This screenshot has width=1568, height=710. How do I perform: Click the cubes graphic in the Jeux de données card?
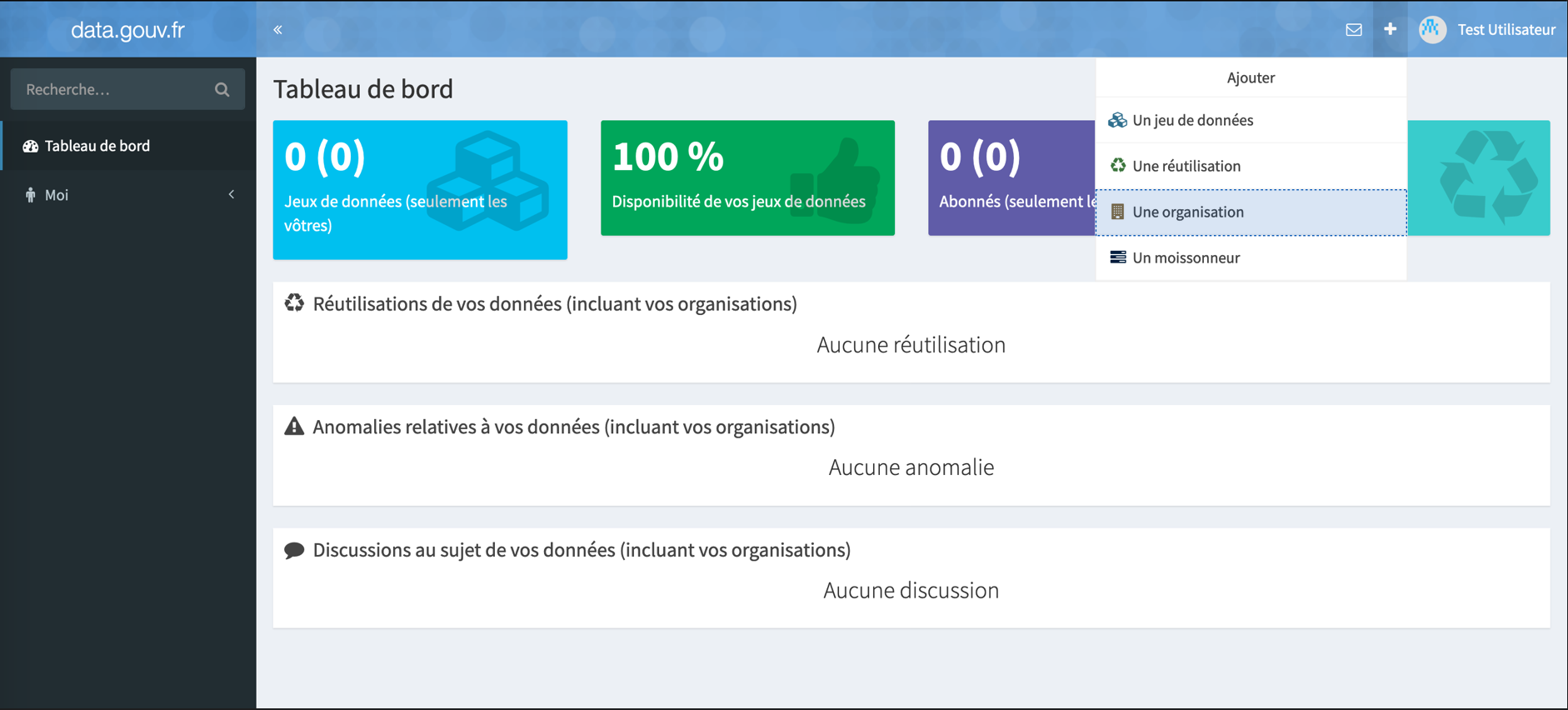click(488, 181)
